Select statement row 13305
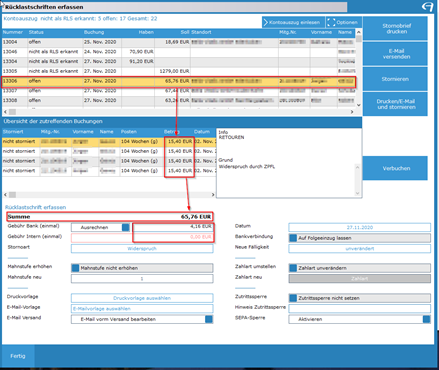This screenshot has height=370, width=439. 179,71
